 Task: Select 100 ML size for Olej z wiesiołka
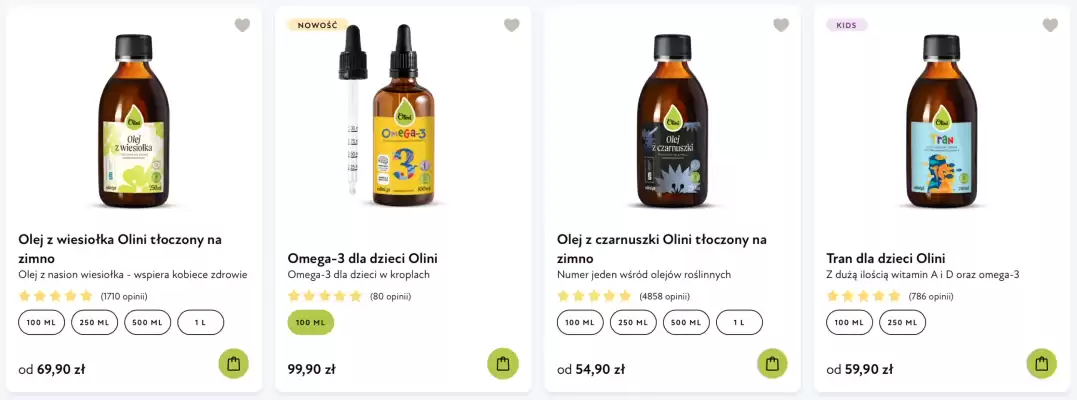click(x=41, y=322)
